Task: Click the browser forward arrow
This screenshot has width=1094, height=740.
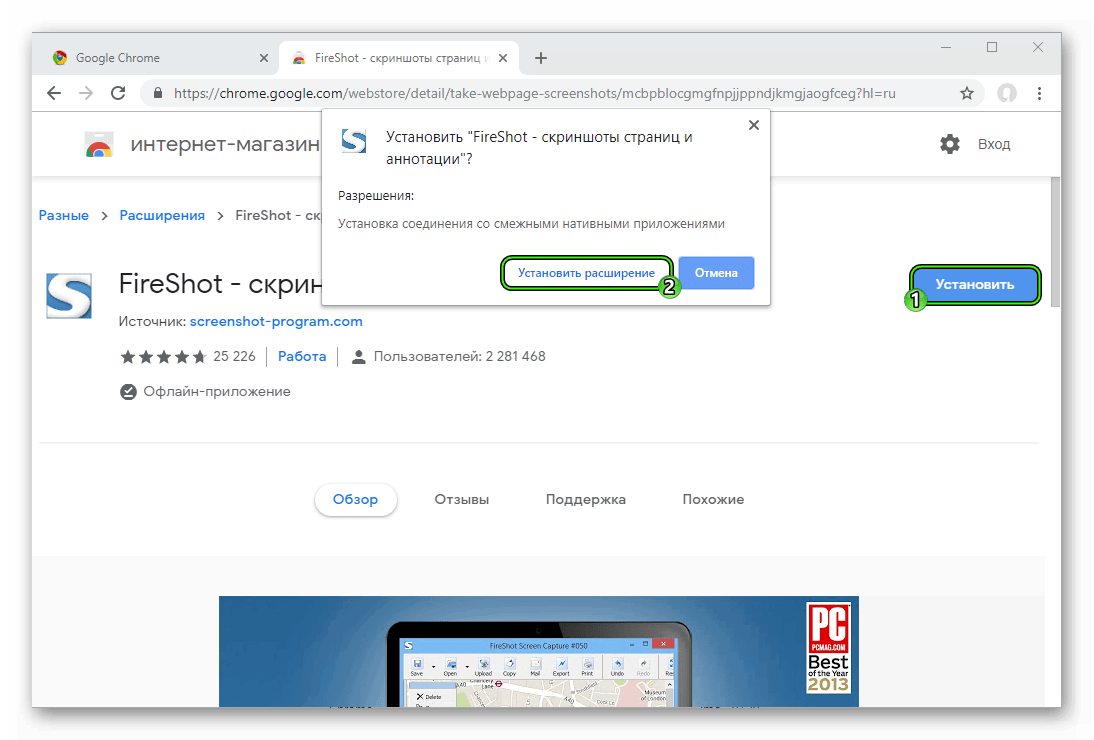Action: (86, 93)
